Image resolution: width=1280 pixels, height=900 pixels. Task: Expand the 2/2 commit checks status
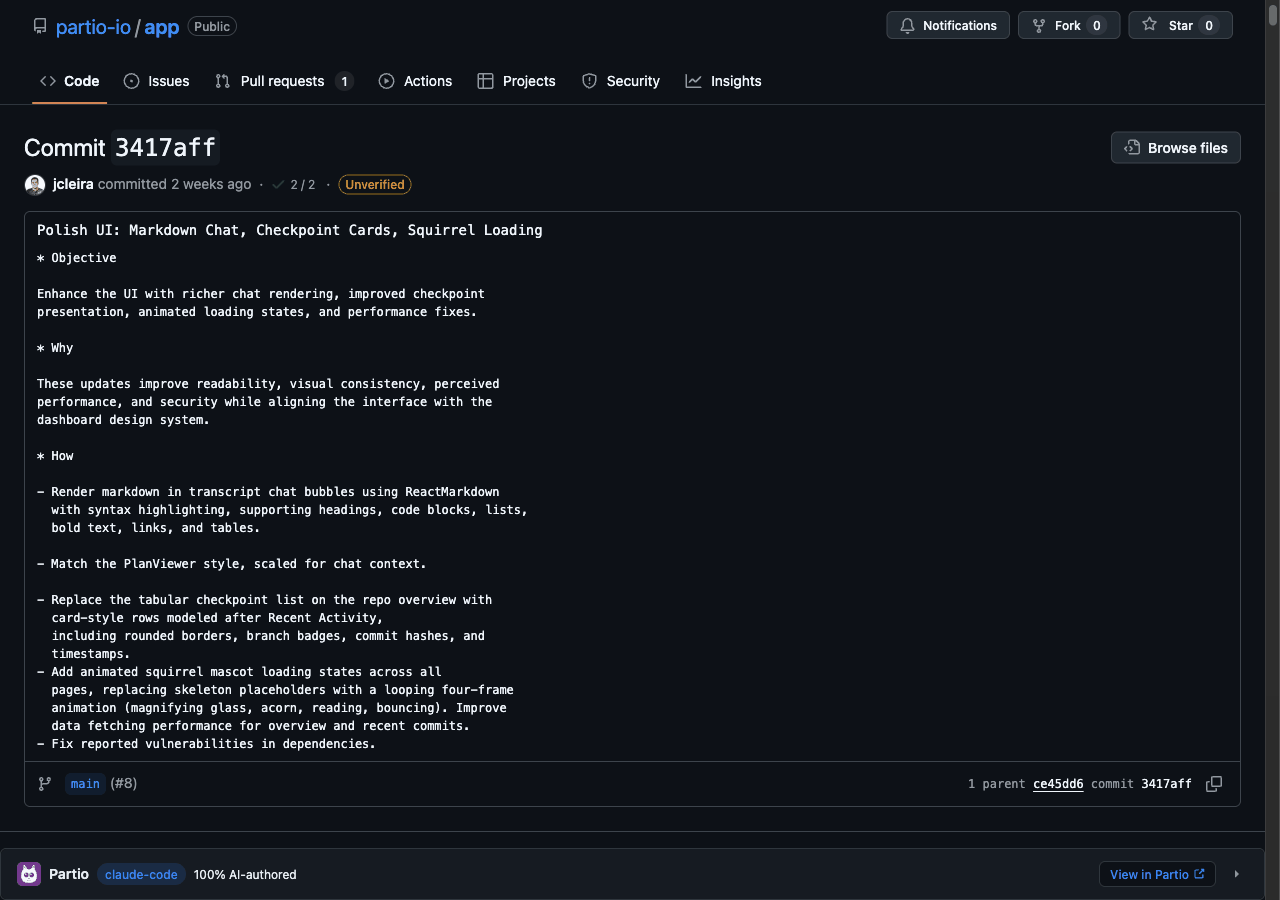(294, 184)
